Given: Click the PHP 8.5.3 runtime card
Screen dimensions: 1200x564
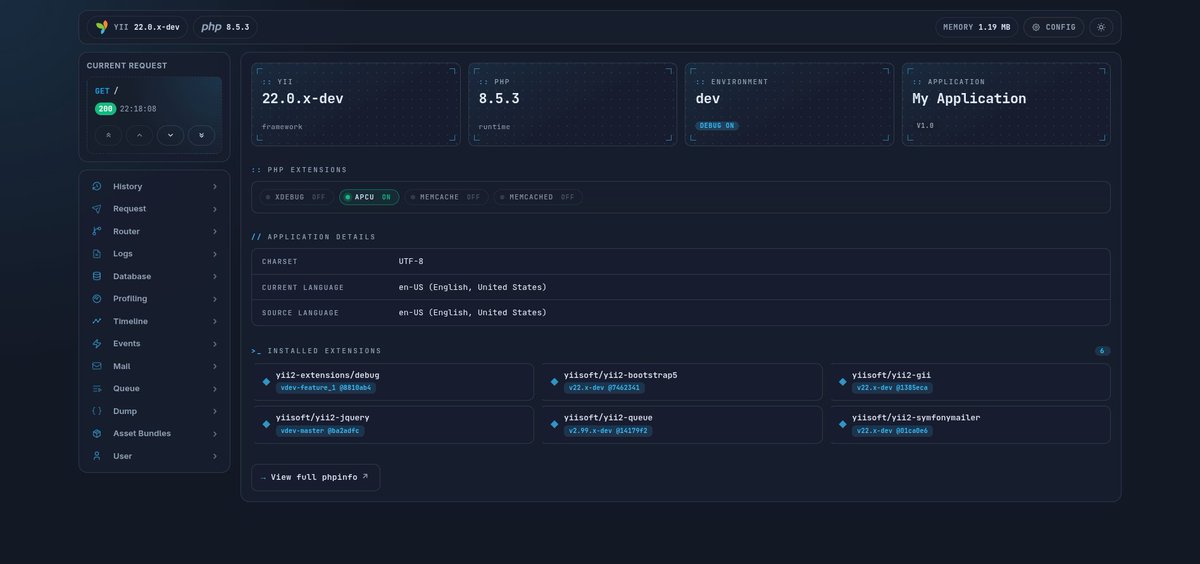Looking at the screenshot, I should tap(572, 104).
